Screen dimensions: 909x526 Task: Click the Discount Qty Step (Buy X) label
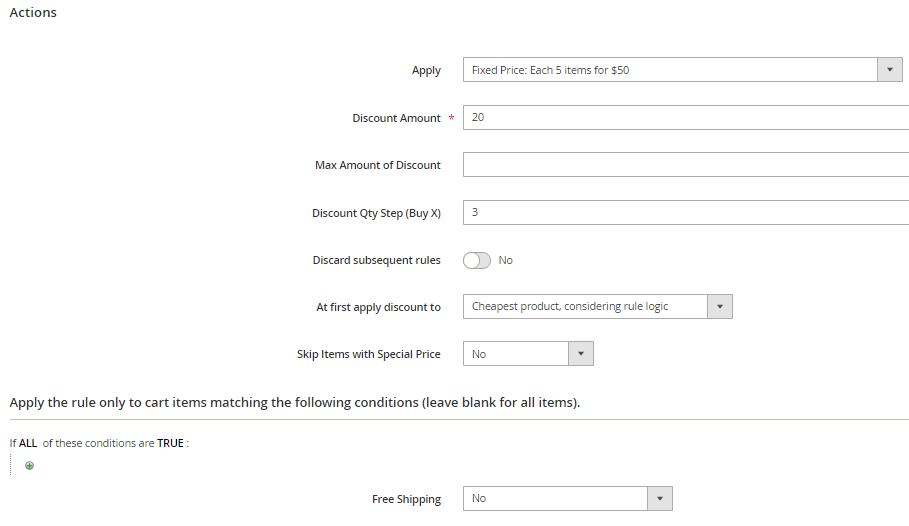pyautogui.click(x=376, y=213)
